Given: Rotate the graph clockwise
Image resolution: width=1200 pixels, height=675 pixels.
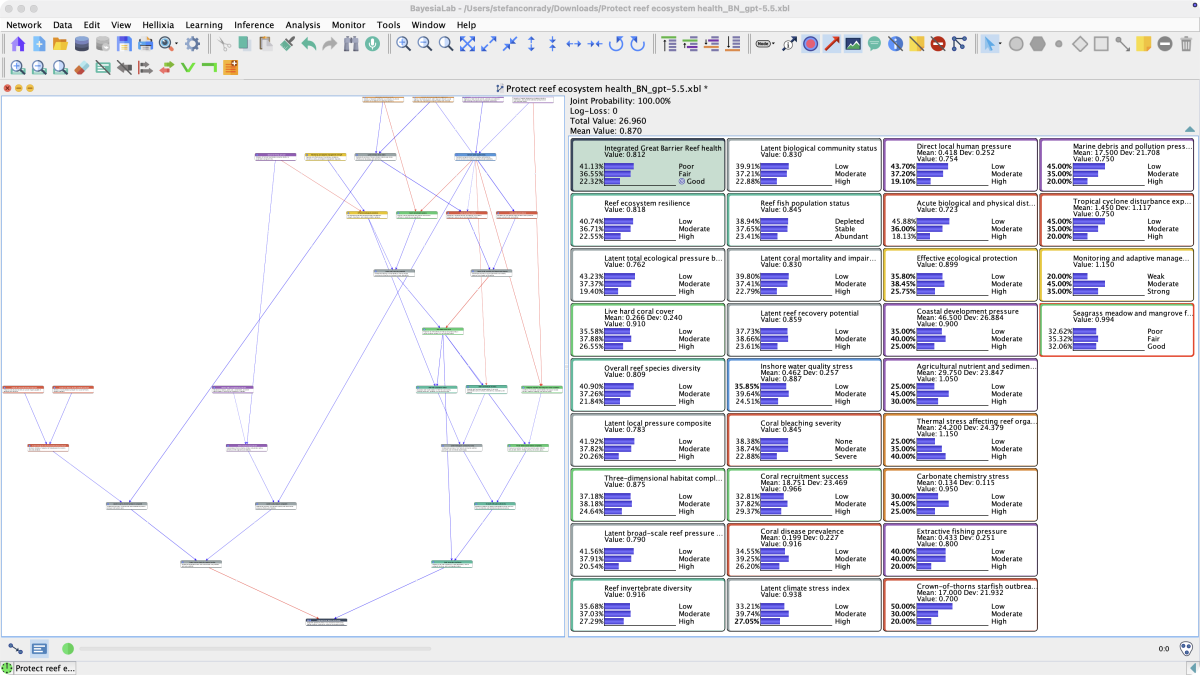Looking at the screenshot, I should pos(637,44).
